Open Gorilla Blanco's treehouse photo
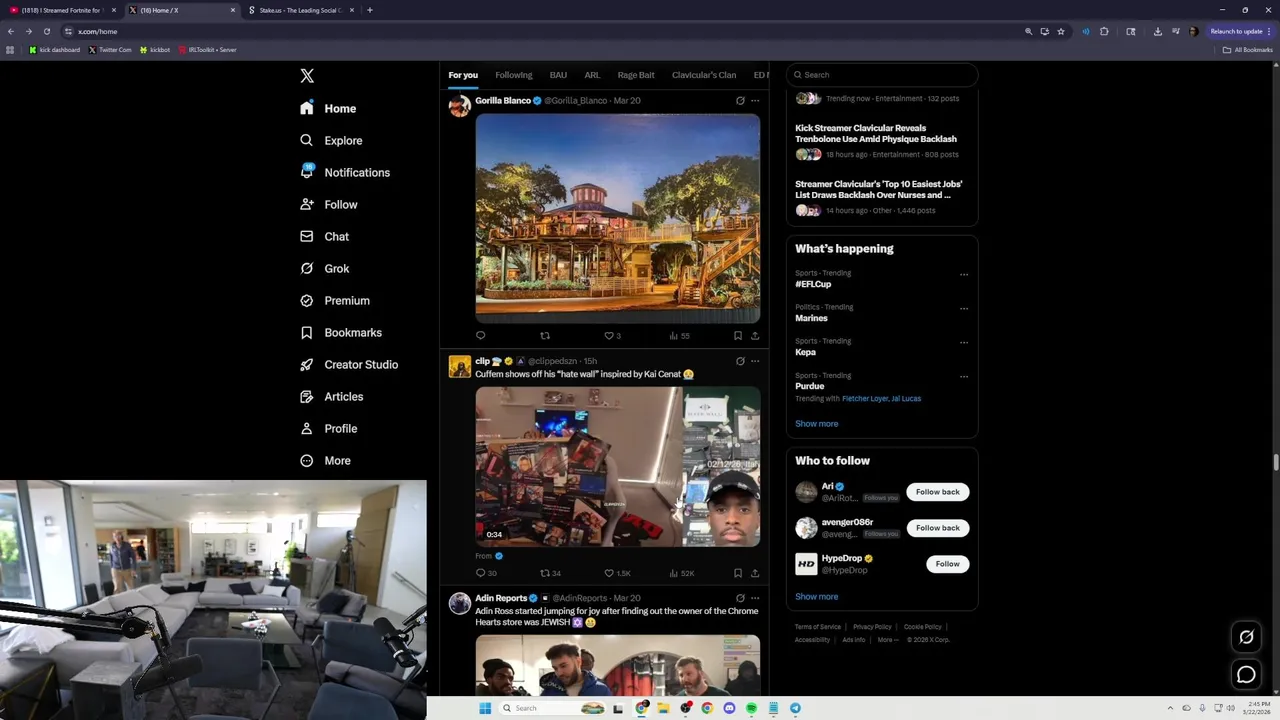This screenshot has height=720, width=1280. click(x=618, y=218)
